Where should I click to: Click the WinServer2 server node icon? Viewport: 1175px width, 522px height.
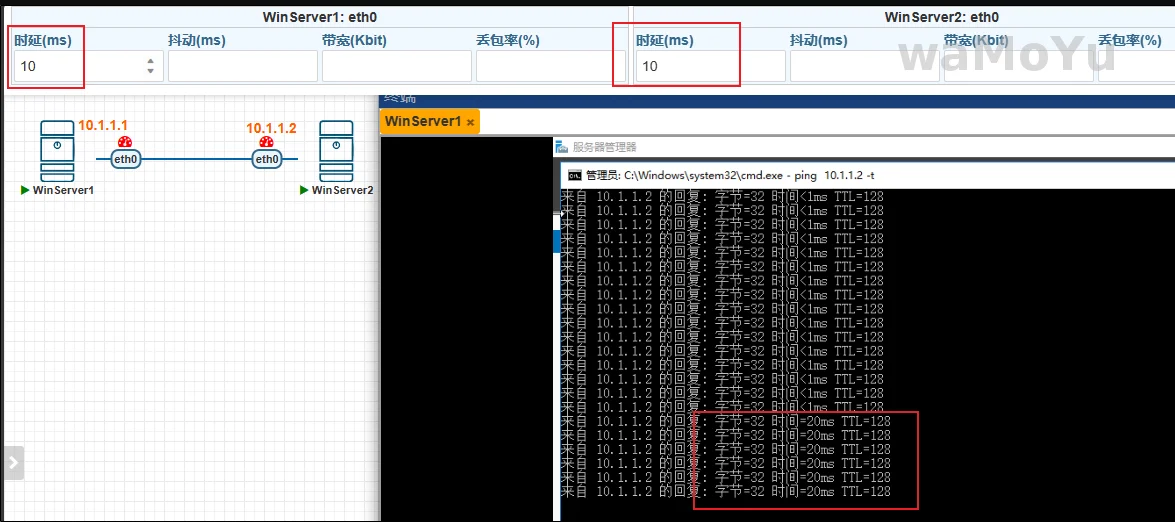[336, 151]
